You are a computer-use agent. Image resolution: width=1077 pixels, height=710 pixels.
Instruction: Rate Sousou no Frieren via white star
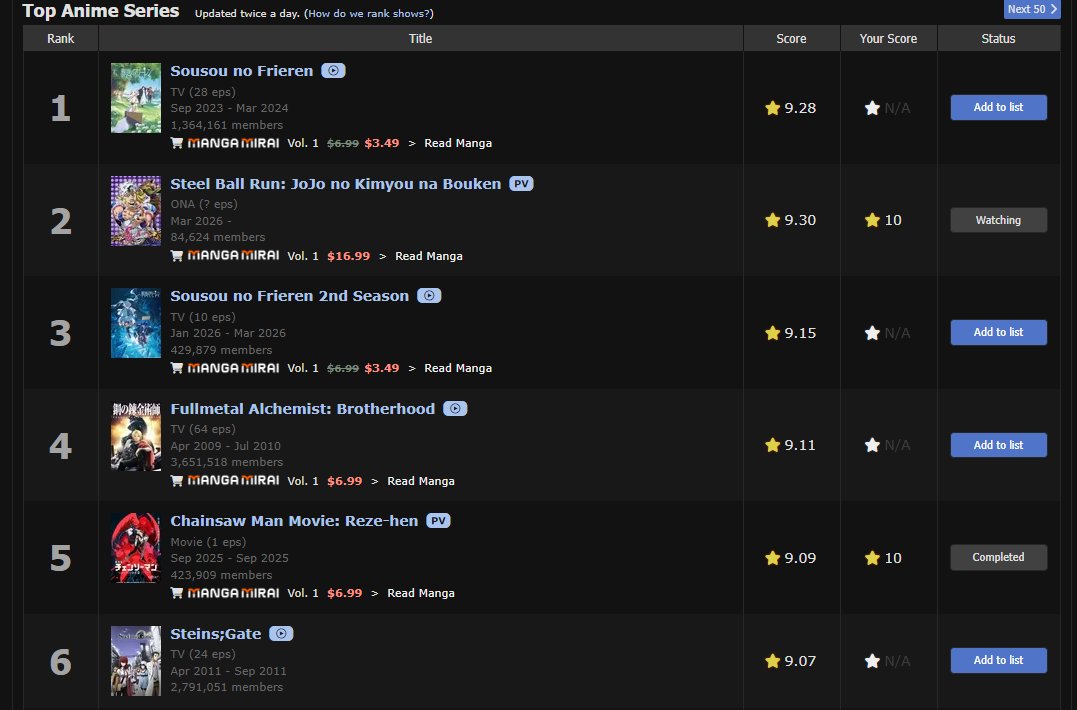(x=872, y=108)
